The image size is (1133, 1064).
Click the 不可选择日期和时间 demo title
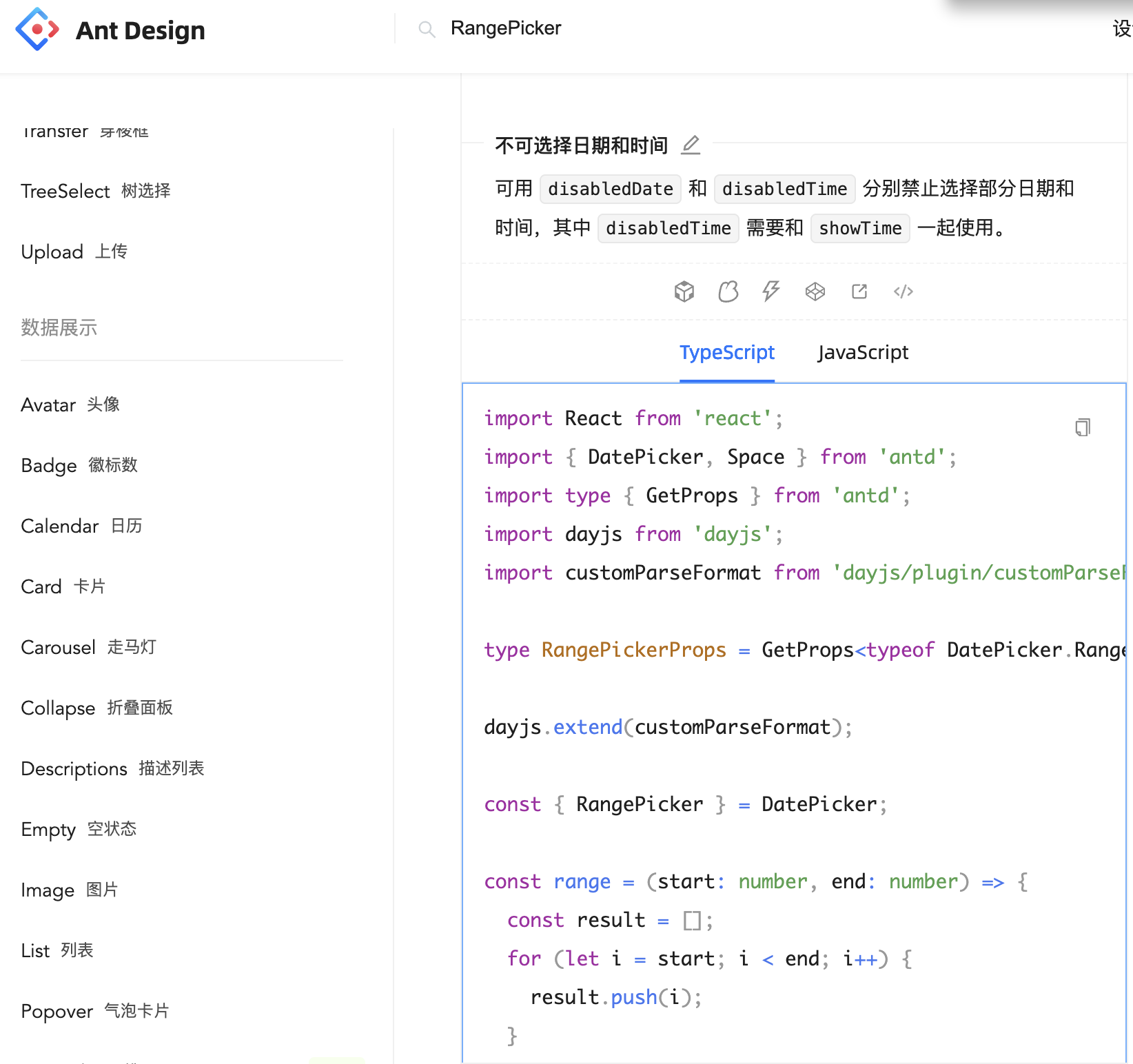582,145
